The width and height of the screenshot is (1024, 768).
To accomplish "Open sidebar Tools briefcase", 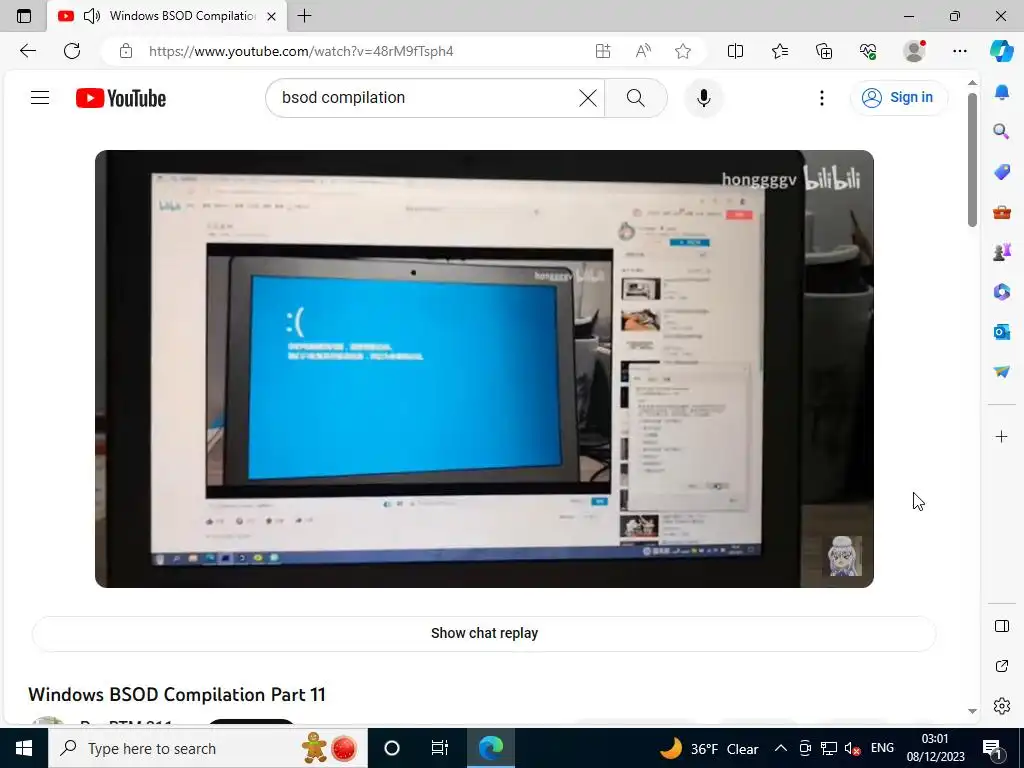I will point(1002,212).
